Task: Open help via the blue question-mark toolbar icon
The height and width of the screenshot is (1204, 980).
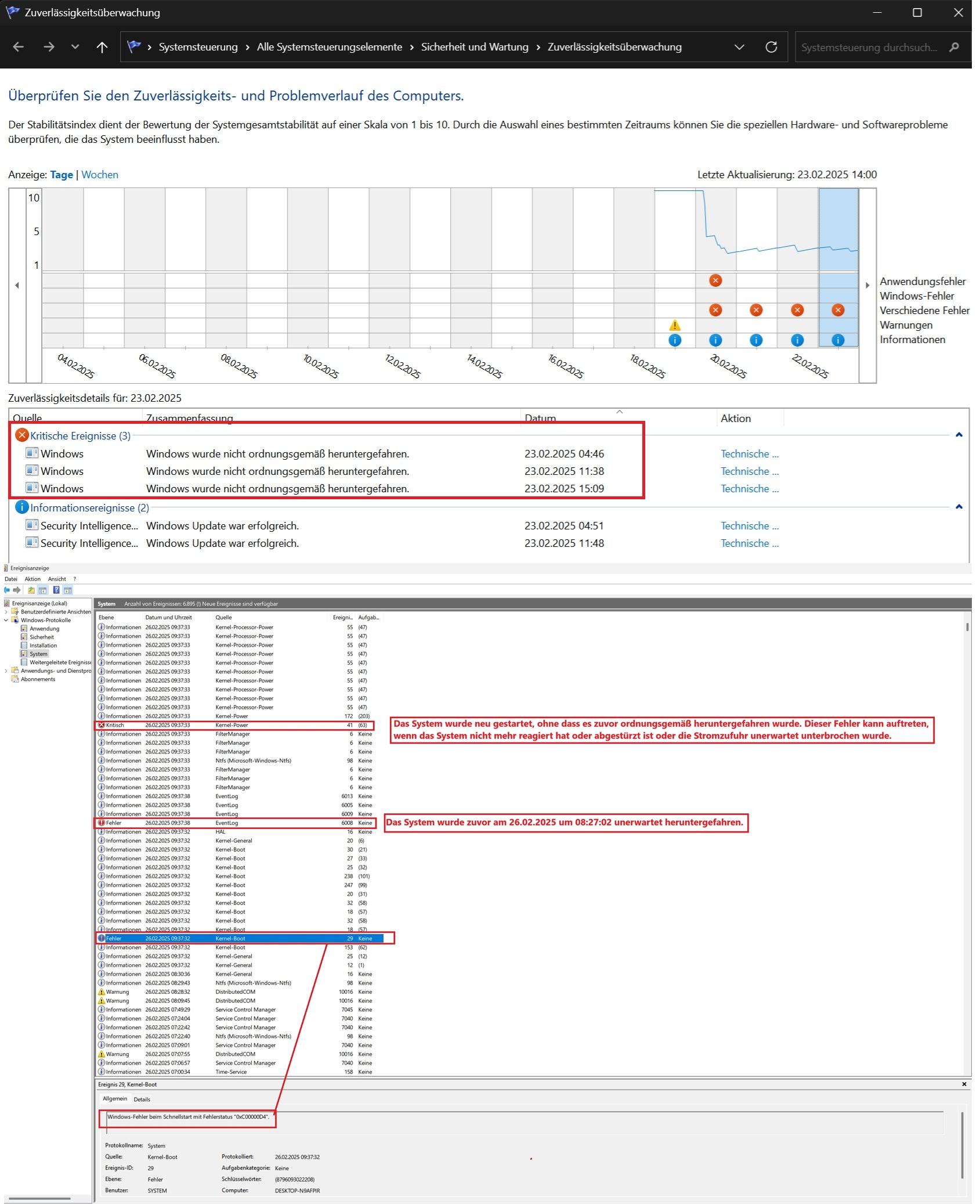Action: [x=56, y=590]
